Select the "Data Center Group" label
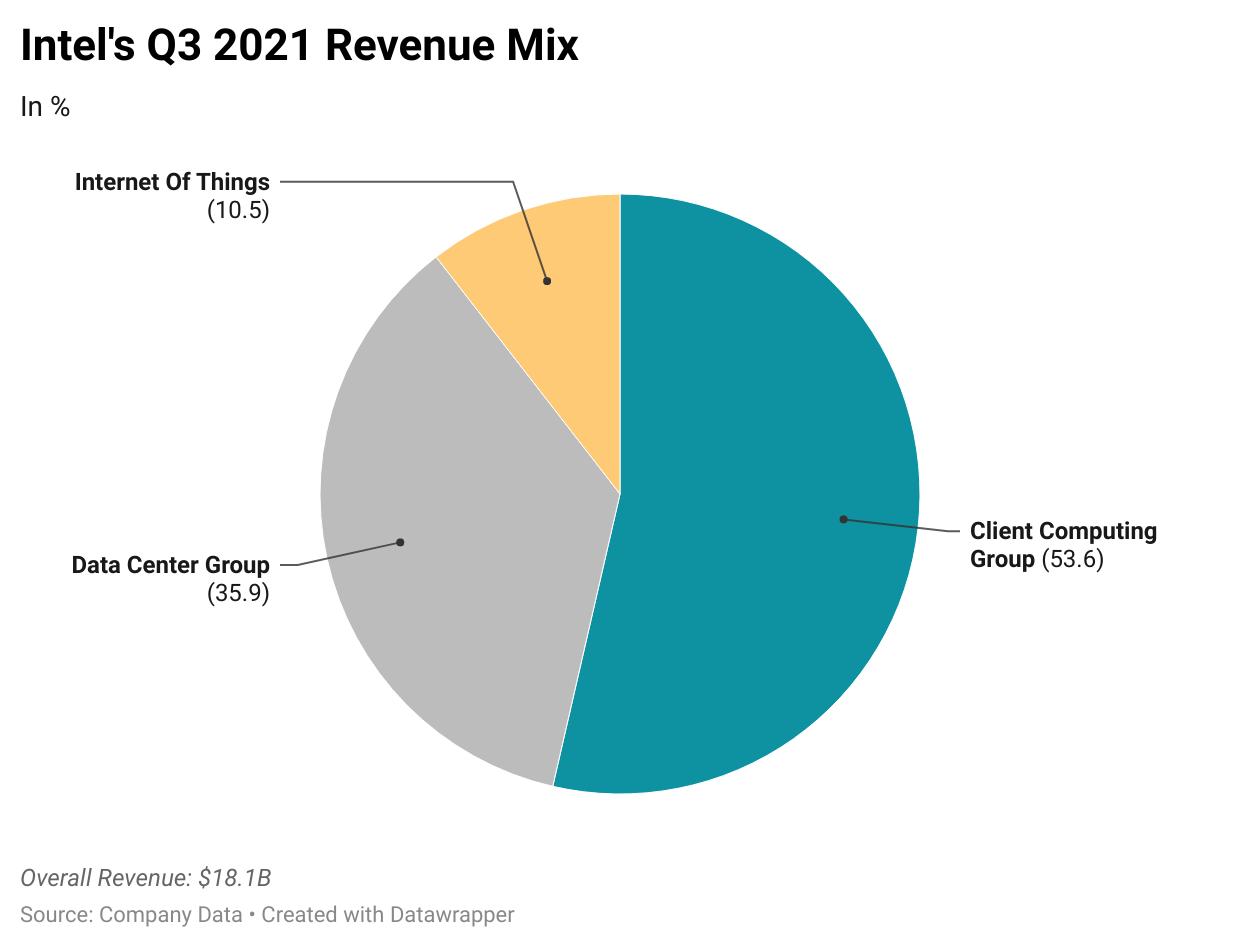The height and width of the screenshot is (948, 1240). coord(171,565)
